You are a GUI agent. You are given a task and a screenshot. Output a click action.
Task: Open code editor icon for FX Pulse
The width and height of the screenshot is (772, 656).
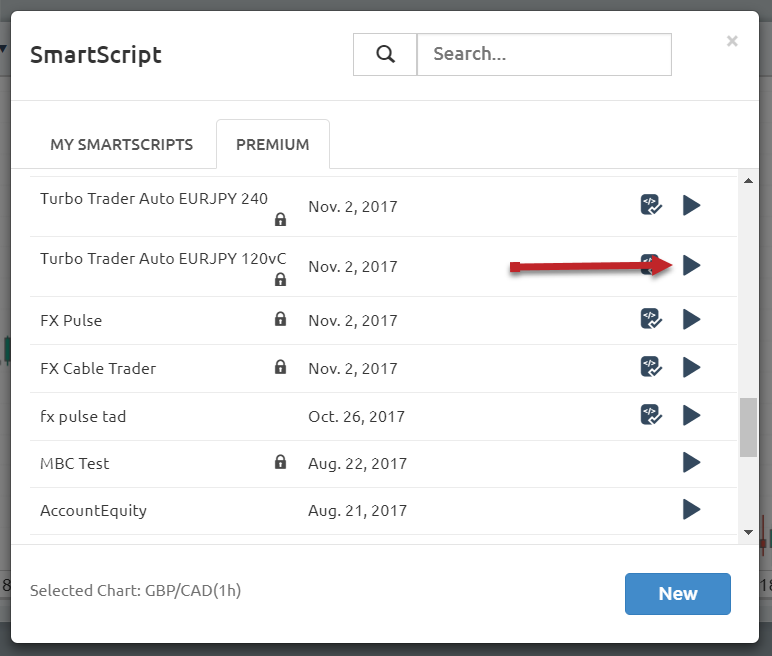[x=651, y=319]
